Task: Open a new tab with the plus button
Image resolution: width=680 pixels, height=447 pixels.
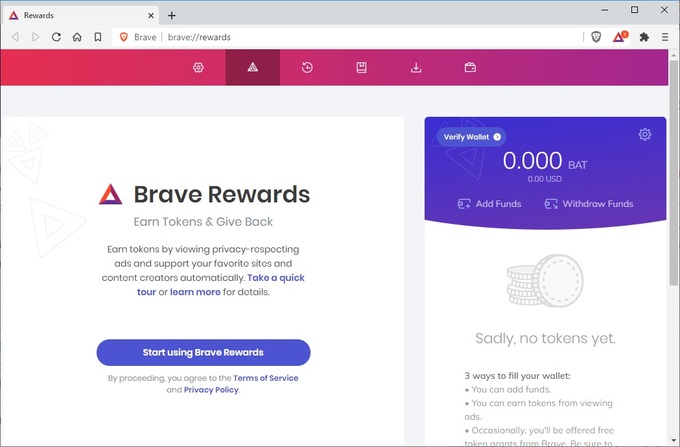Action: point(172,16)
